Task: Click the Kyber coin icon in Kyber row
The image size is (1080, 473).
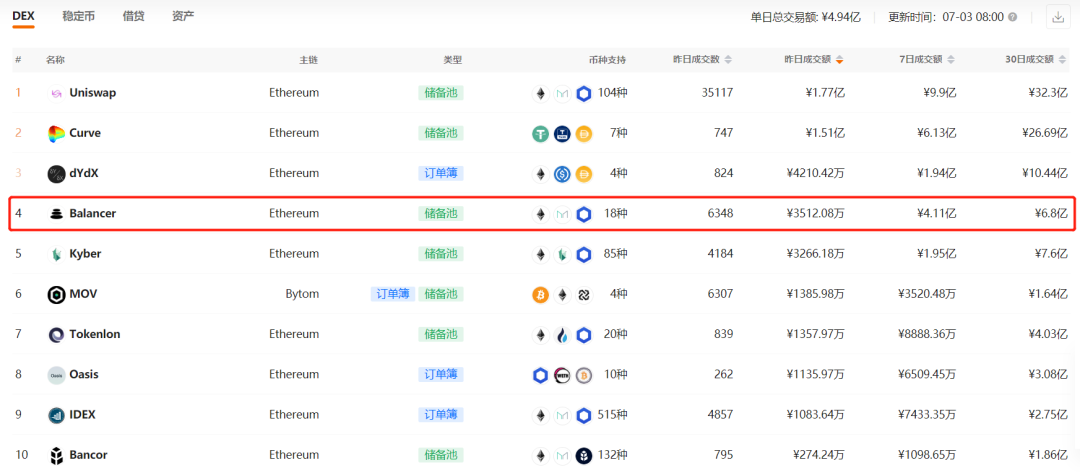Action: point(563,255)
